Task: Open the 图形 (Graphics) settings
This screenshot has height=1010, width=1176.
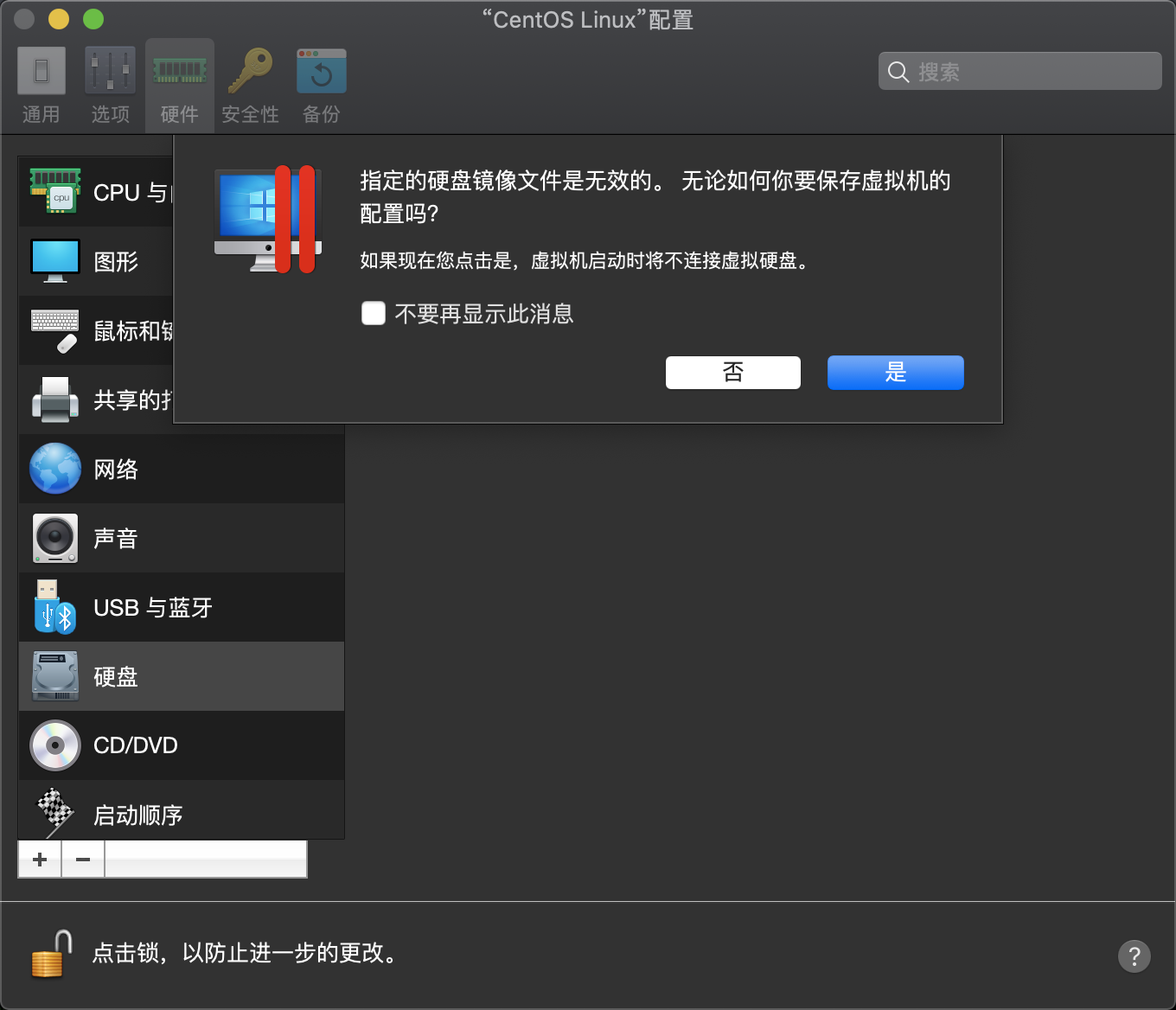Action: (x=115, y=261)
